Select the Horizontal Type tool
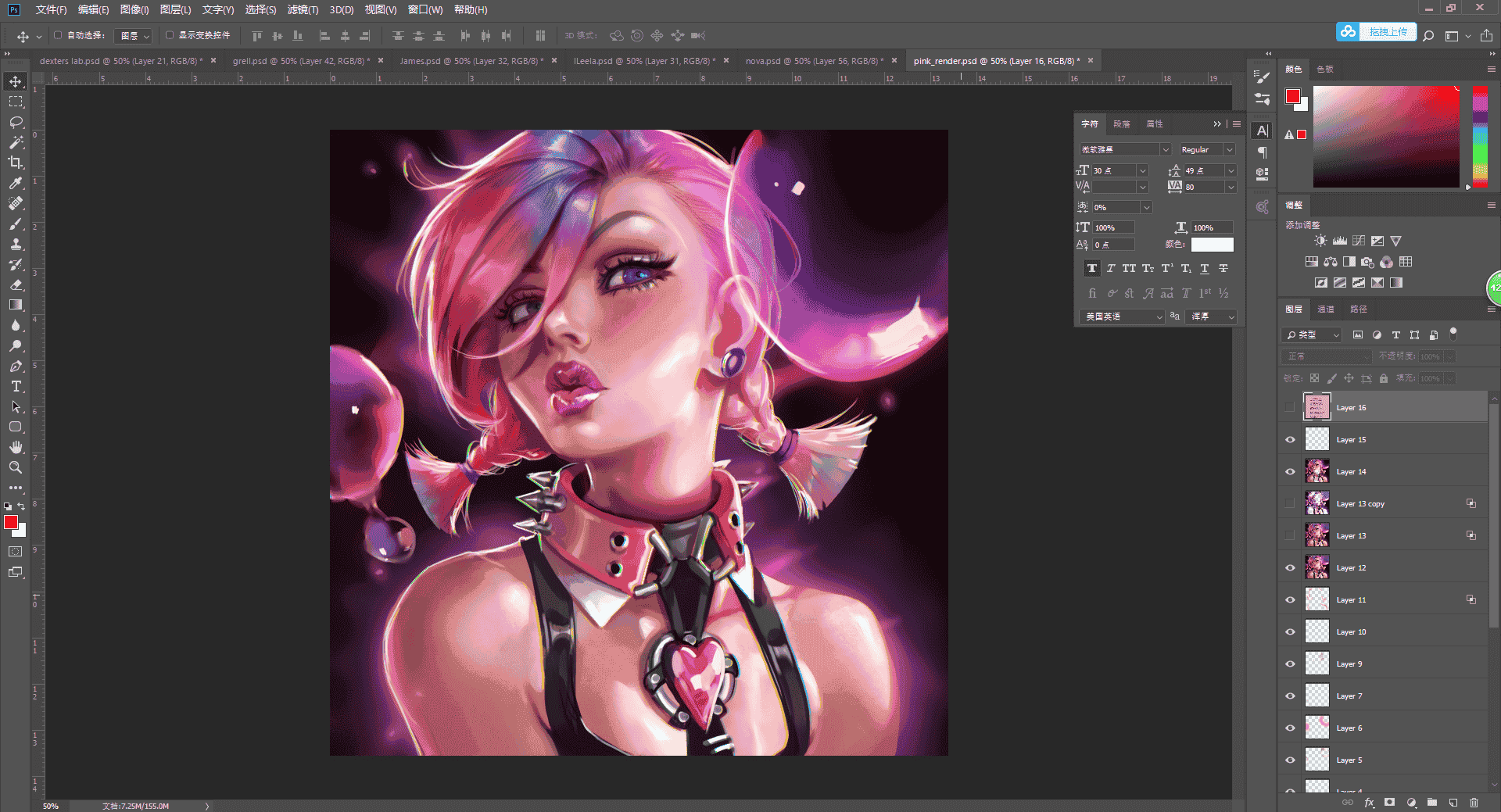 [16, 386]
